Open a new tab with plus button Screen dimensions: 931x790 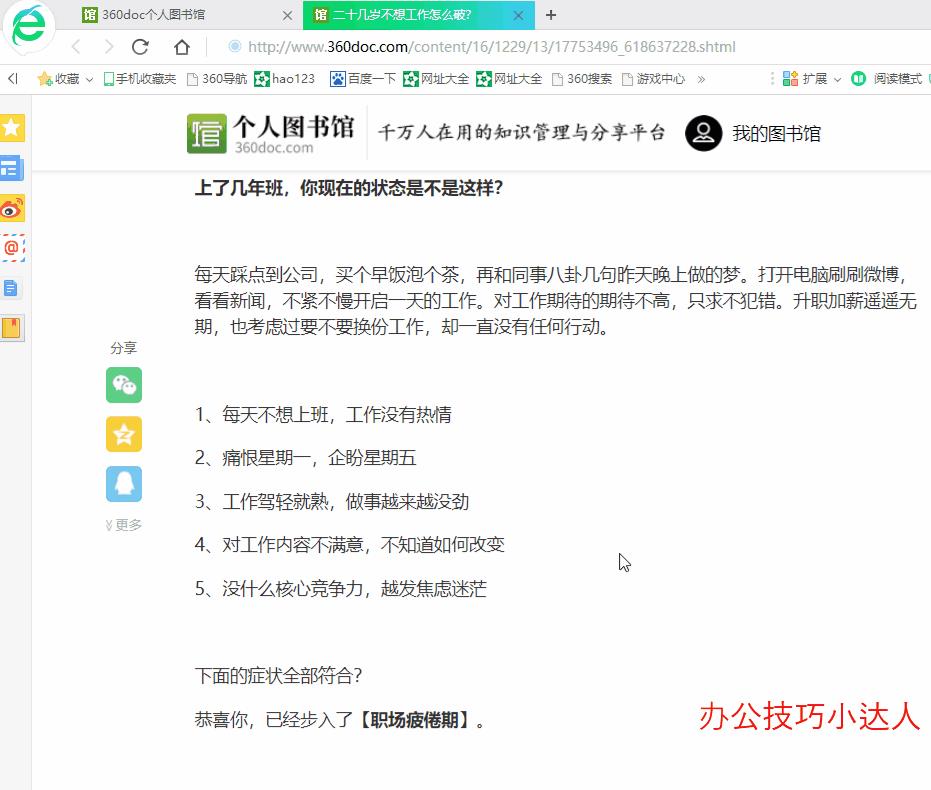pyautogui.click(x=551, y=15)
